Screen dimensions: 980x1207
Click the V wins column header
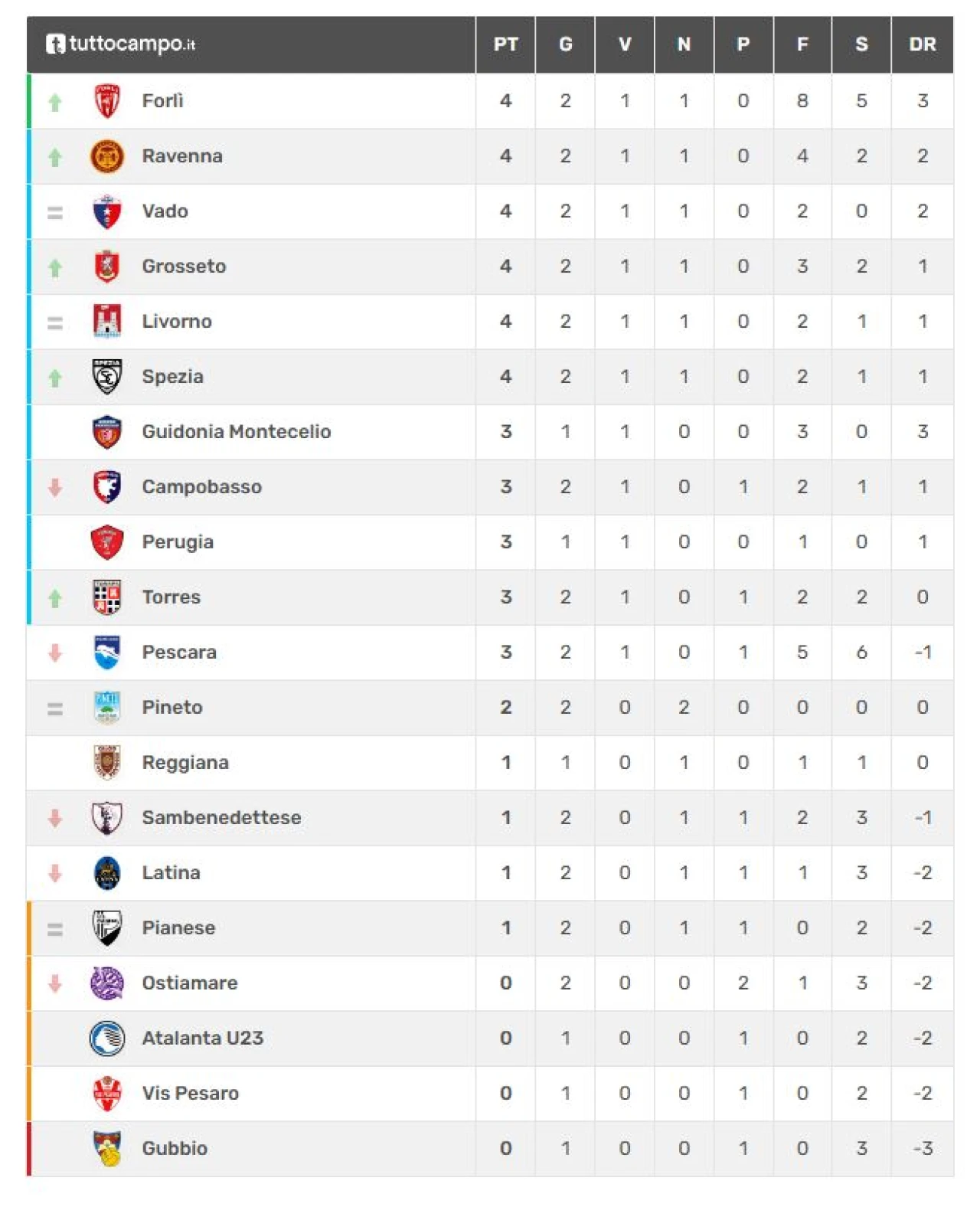pos(625,44)
